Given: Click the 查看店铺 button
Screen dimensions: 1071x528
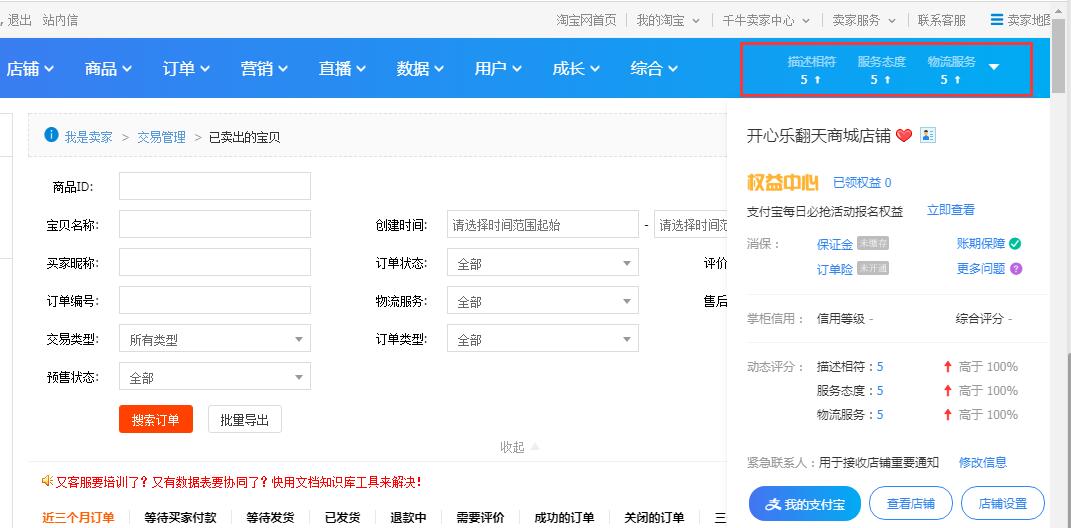Looking at the screenshot, I should (x=910, y=504).
